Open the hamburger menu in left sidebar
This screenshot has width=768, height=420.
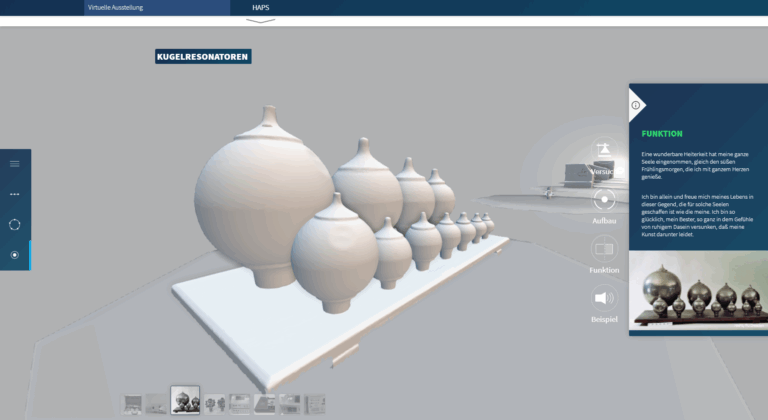pyautogui.click(x=15, y=164)
